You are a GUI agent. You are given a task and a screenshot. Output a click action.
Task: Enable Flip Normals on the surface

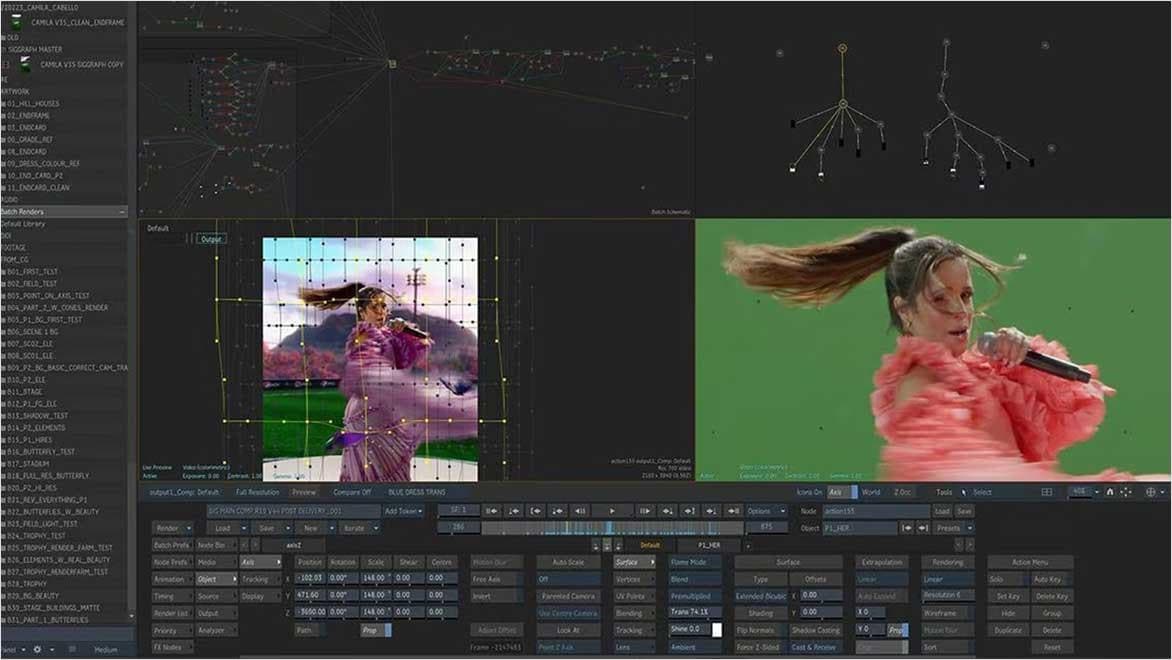(754, 627)
